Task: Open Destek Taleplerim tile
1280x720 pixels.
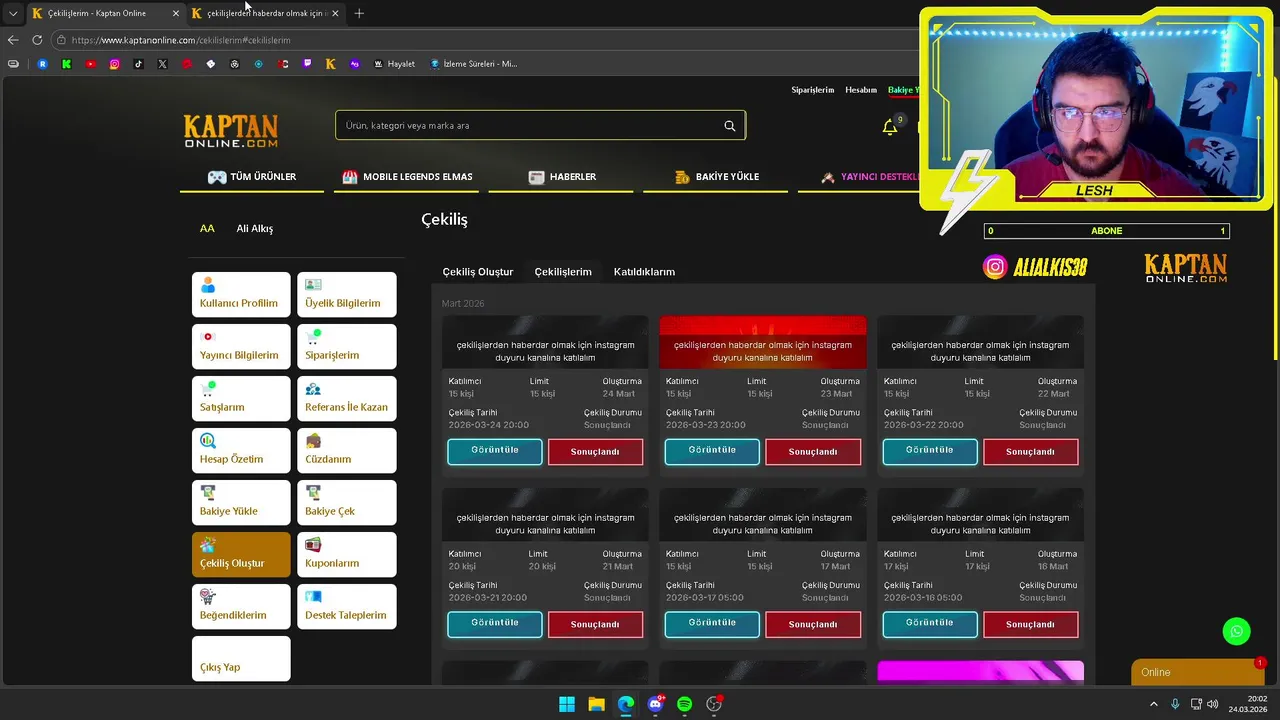Action: point(347,606)
